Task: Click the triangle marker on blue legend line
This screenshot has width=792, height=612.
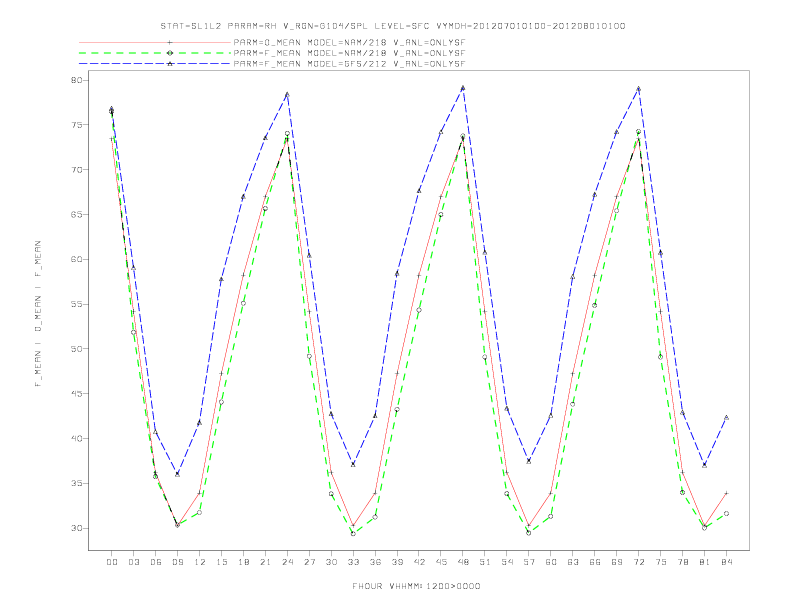Action: coord(170,64)
